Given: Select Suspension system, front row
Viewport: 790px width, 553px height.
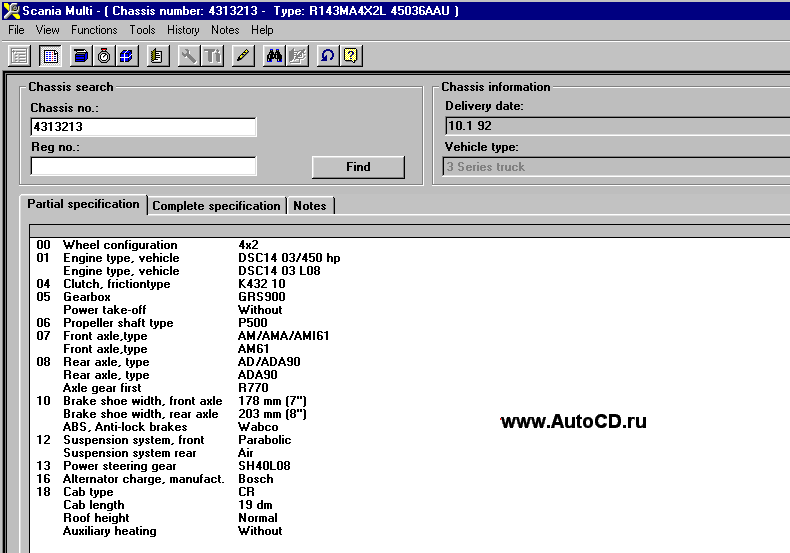Looking at the screenshot, I should pyautogui.click(x=411, y=440).
